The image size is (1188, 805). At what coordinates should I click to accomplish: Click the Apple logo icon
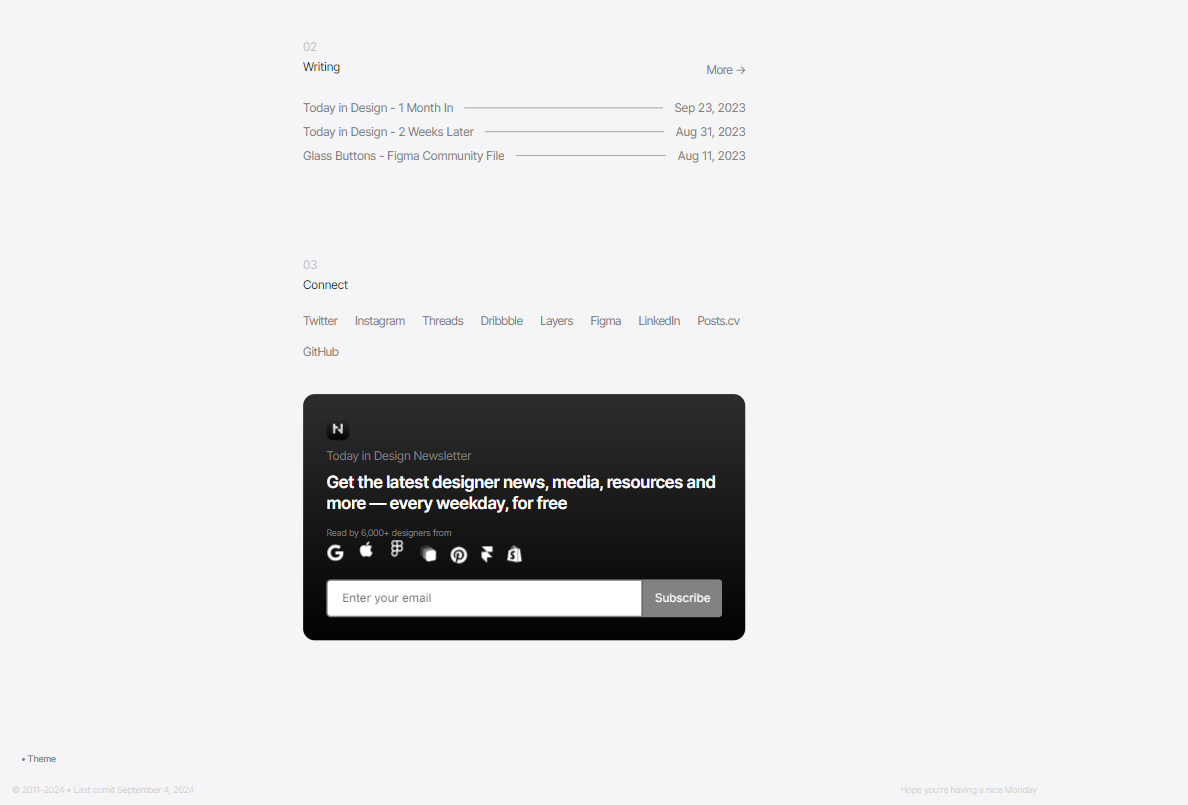(x=366, y=549)
